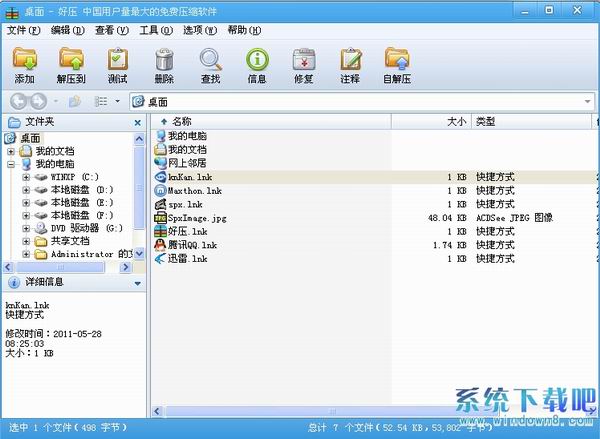Select WINXP (C:) drive in tree
This screenshot has height=439, width=600.
[x=75, y=177]
